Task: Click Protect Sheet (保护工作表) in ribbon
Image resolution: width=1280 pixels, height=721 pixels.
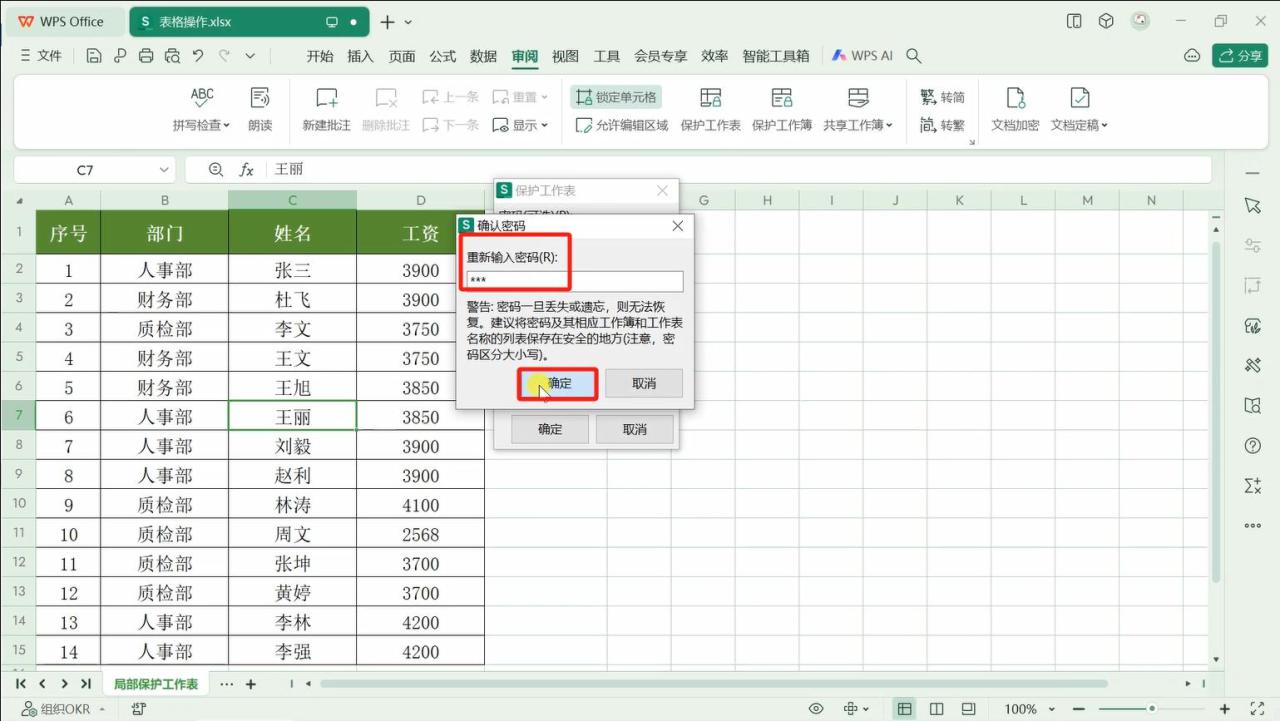Action: 710,108
